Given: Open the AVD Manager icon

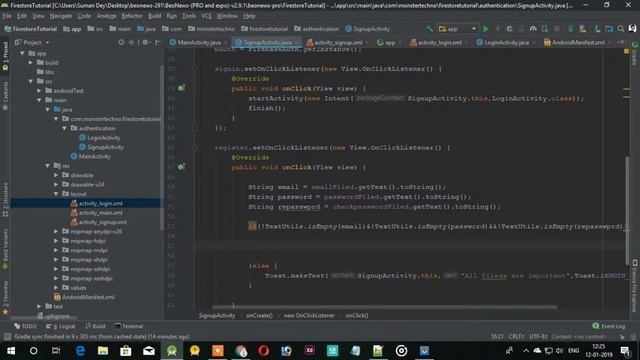Looking at the screenshot, I should (583, 29).
